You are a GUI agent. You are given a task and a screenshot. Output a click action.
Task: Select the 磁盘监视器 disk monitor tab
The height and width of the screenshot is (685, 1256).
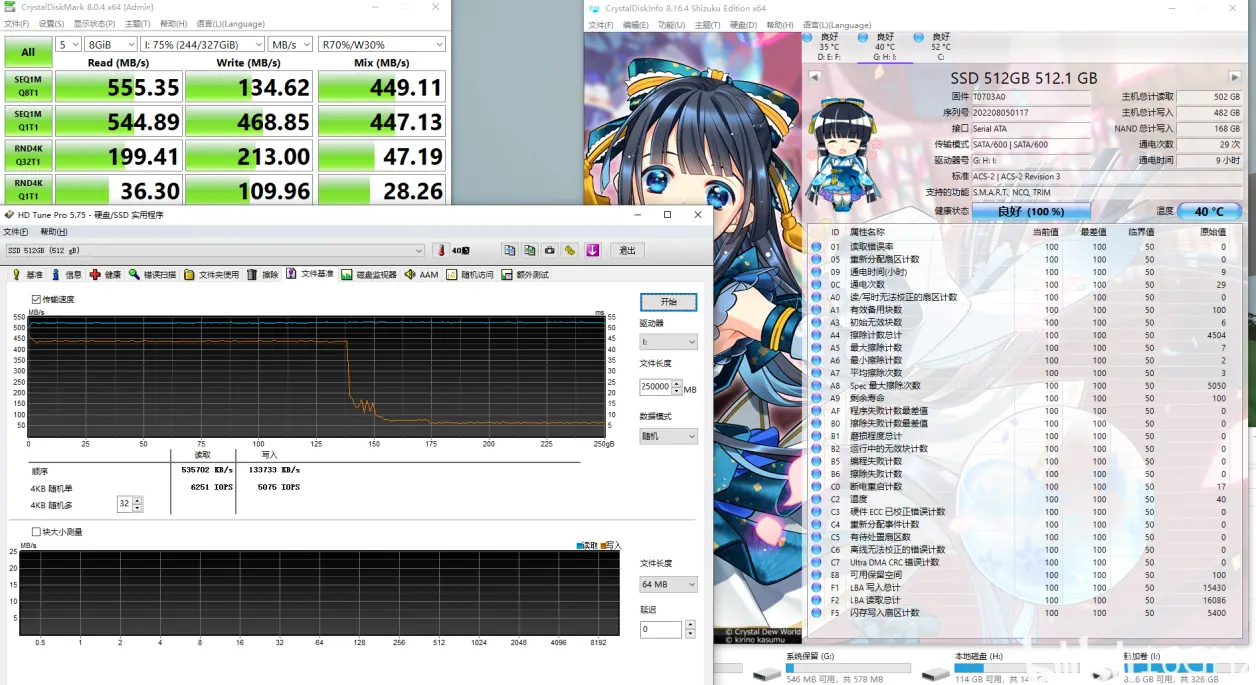point(369,275)
